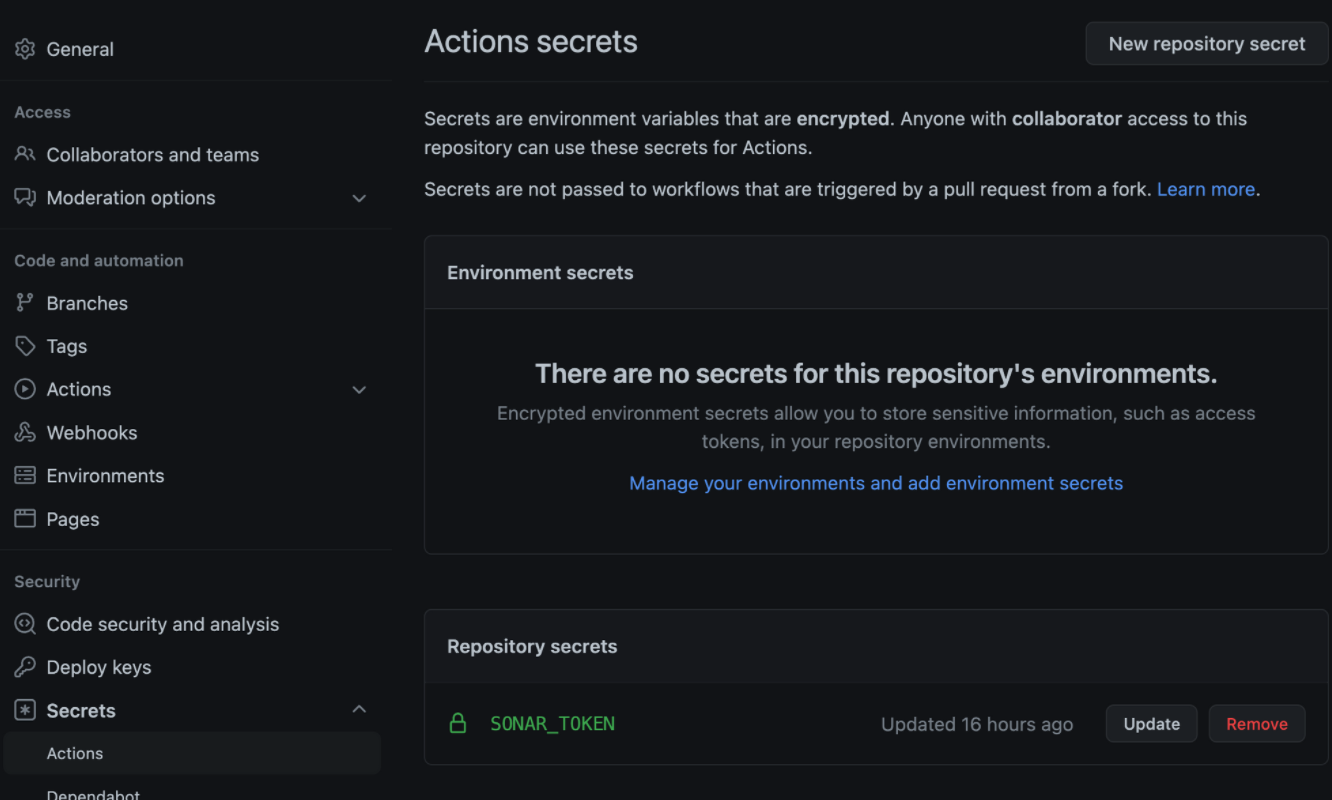Remove the SONAR_TOKEN secret
Image resolution: width=1332 pixels, height=800 pixels.
pos(1257,724)
